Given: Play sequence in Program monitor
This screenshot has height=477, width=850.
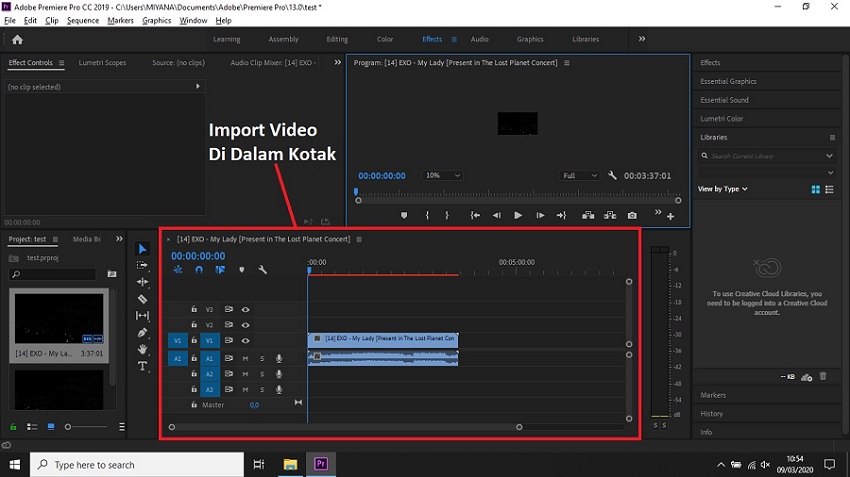Looking at the screenshot, I should [x=518, y=215].
